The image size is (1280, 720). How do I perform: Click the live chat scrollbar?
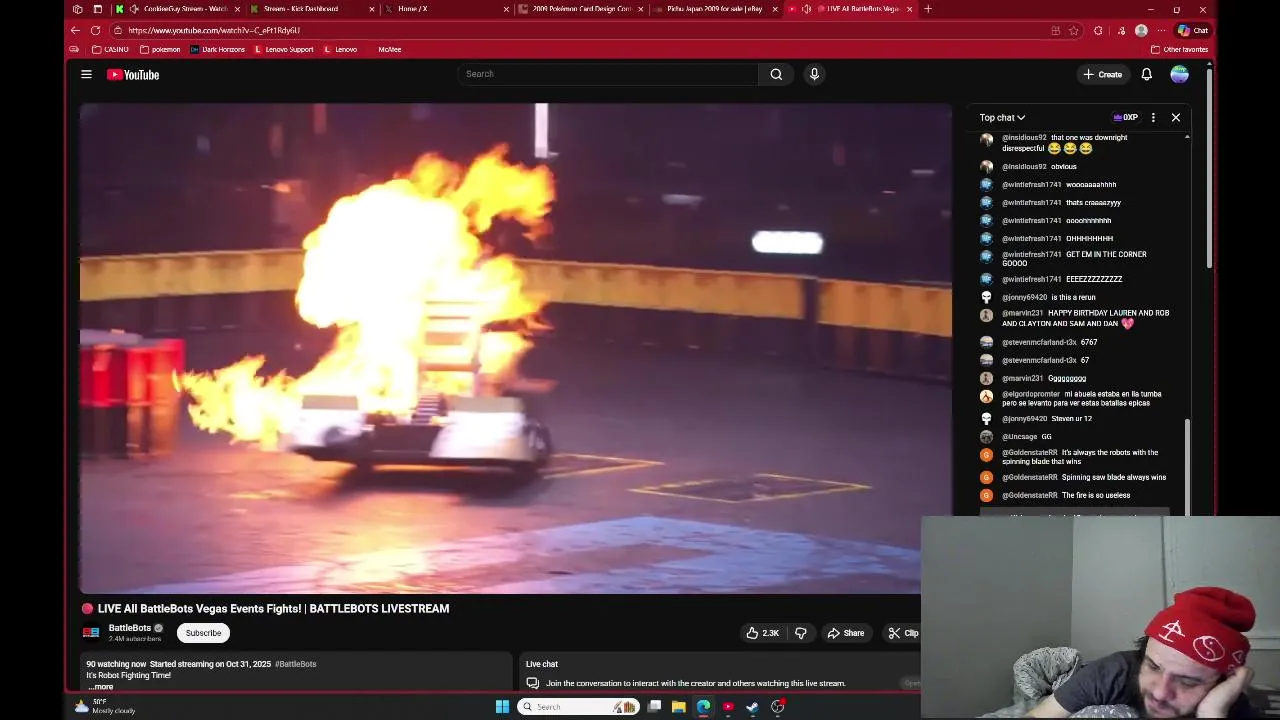[1187, 466]
